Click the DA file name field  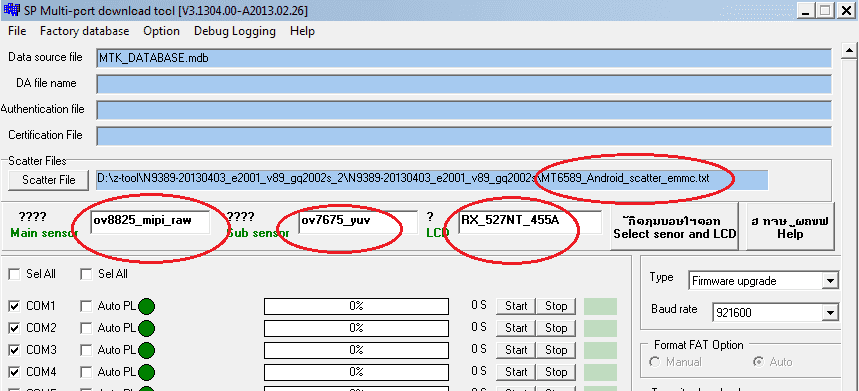(464, 84)
